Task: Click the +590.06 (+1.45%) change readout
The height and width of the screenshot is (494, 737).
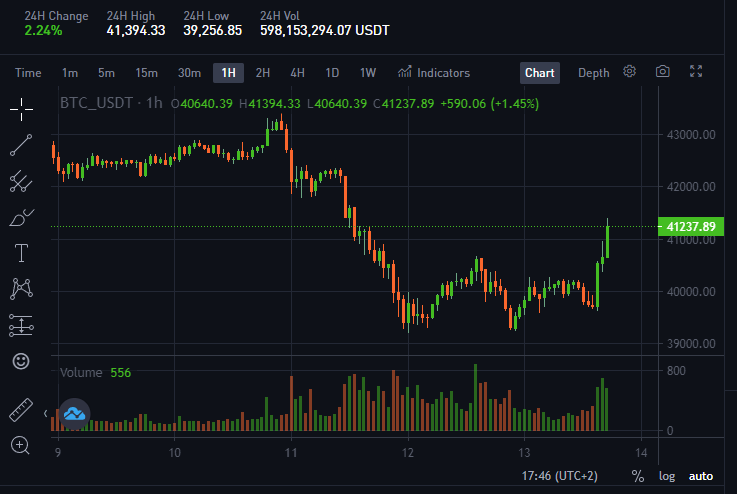Action: [x=489, y=104]
